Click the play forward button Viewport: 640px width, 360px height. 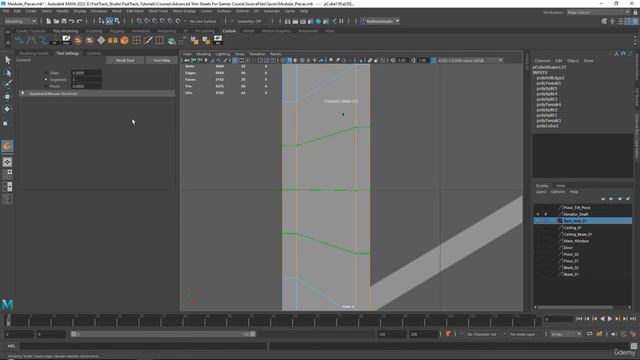610,319
